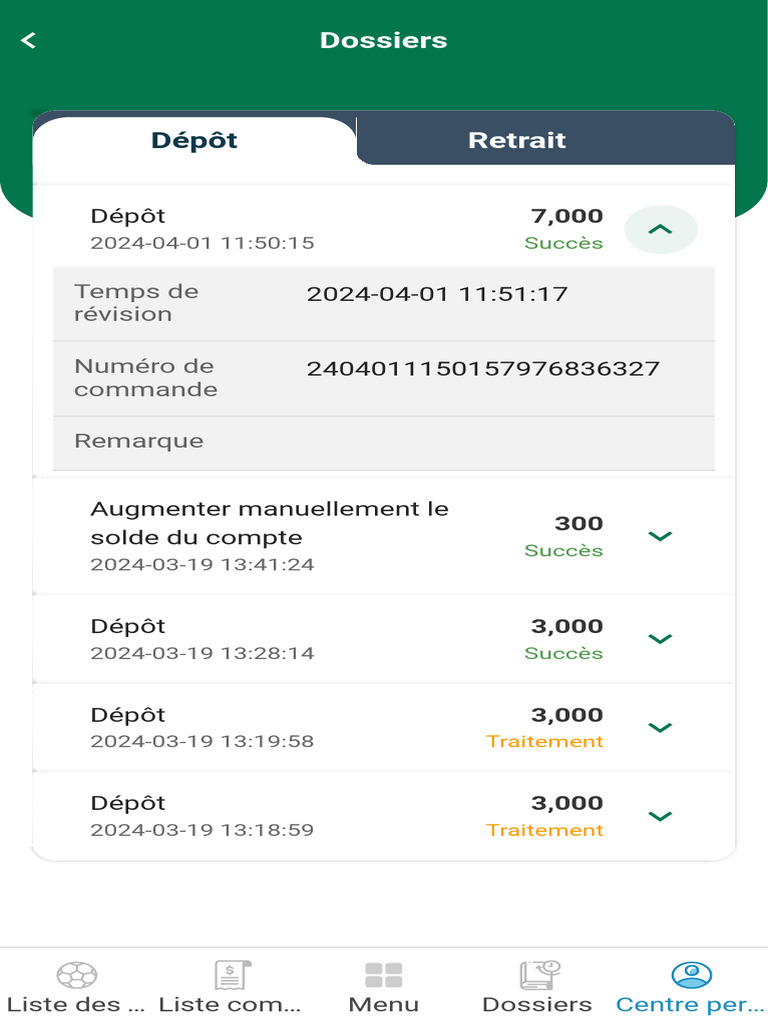Image resolution: width=768 pixels, height=1024 pixels.
Task: Click the order number 240401115015797​6836327
Action: coord(483,369)
